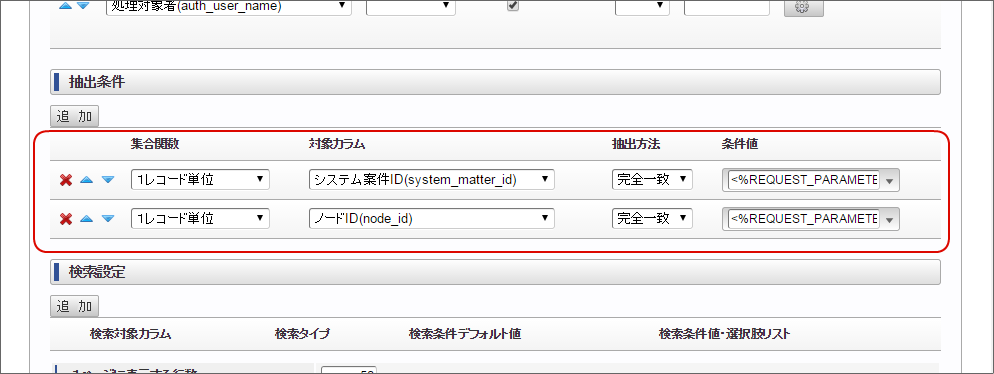The image size is (994, 374).
Task: Click the 抽出条件 section header
Action: tap(495, 82)
